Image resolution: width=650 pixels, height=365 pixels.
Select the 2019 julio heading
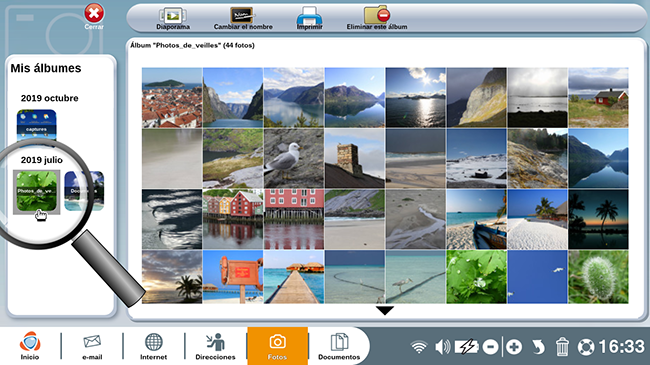coord(41,160)
